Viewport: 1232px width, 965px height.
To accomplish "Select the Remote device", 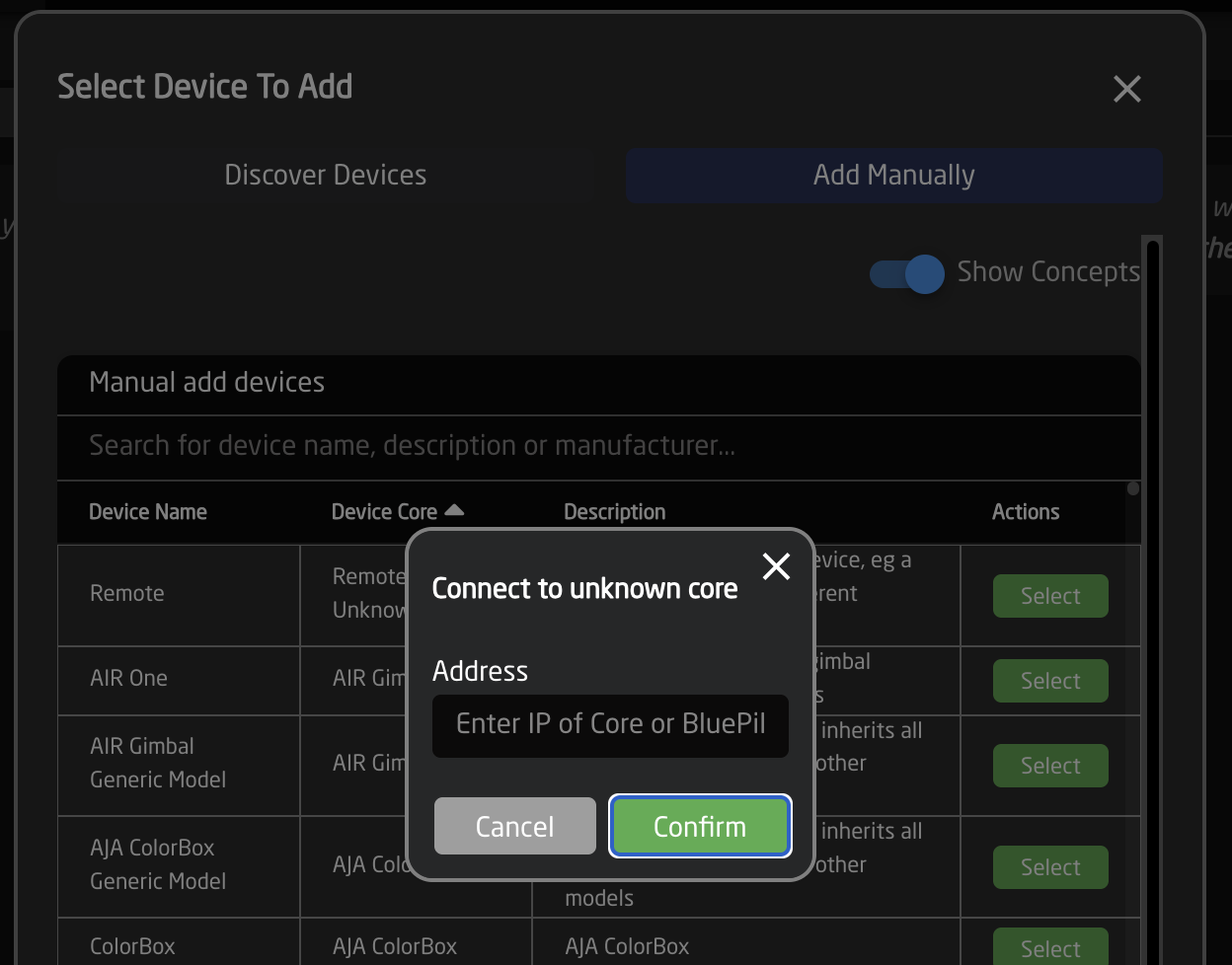I will [1049, 596].
